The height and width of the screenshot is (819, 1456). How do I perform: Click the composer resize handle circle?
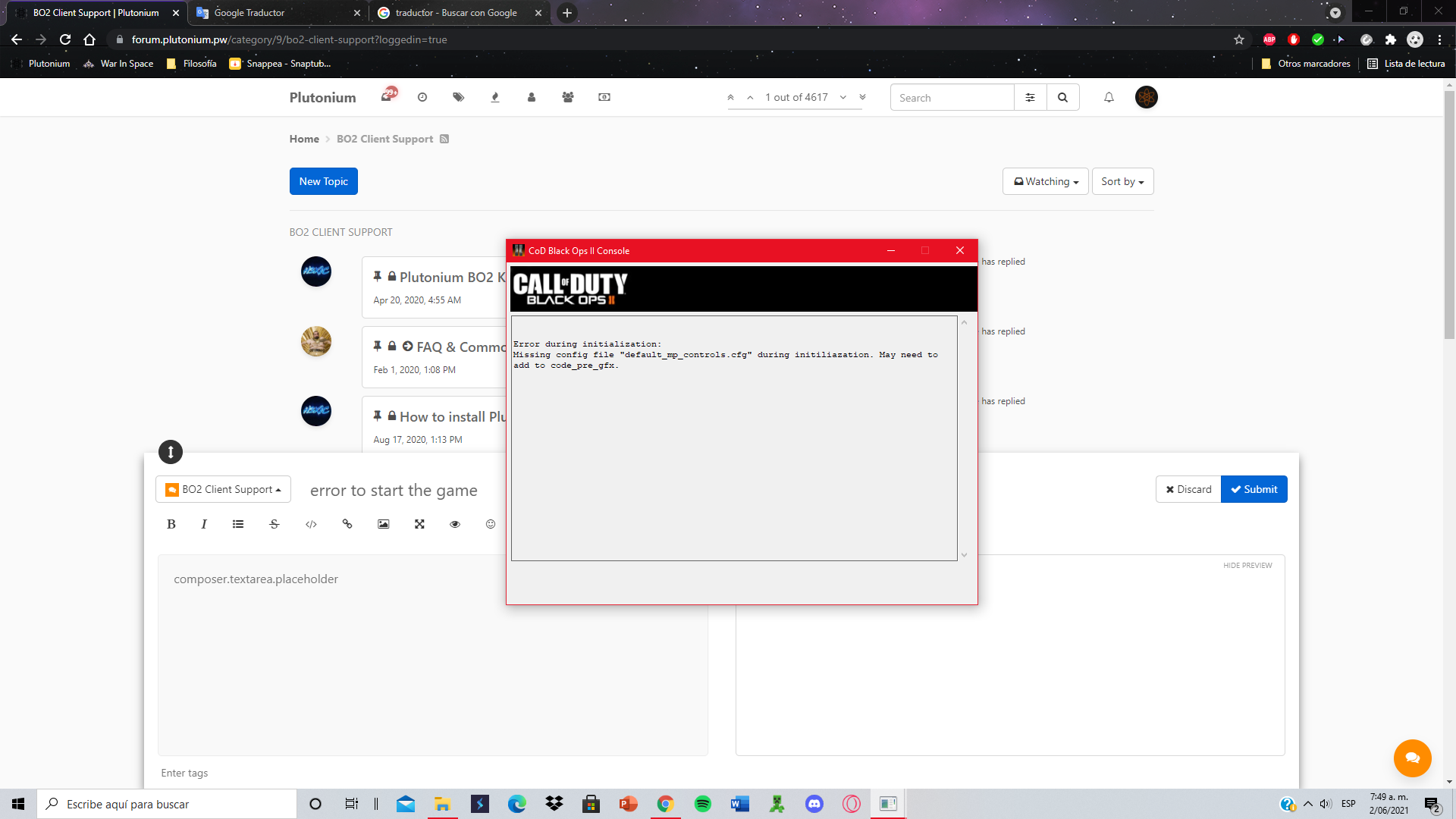tap(171, 452)
